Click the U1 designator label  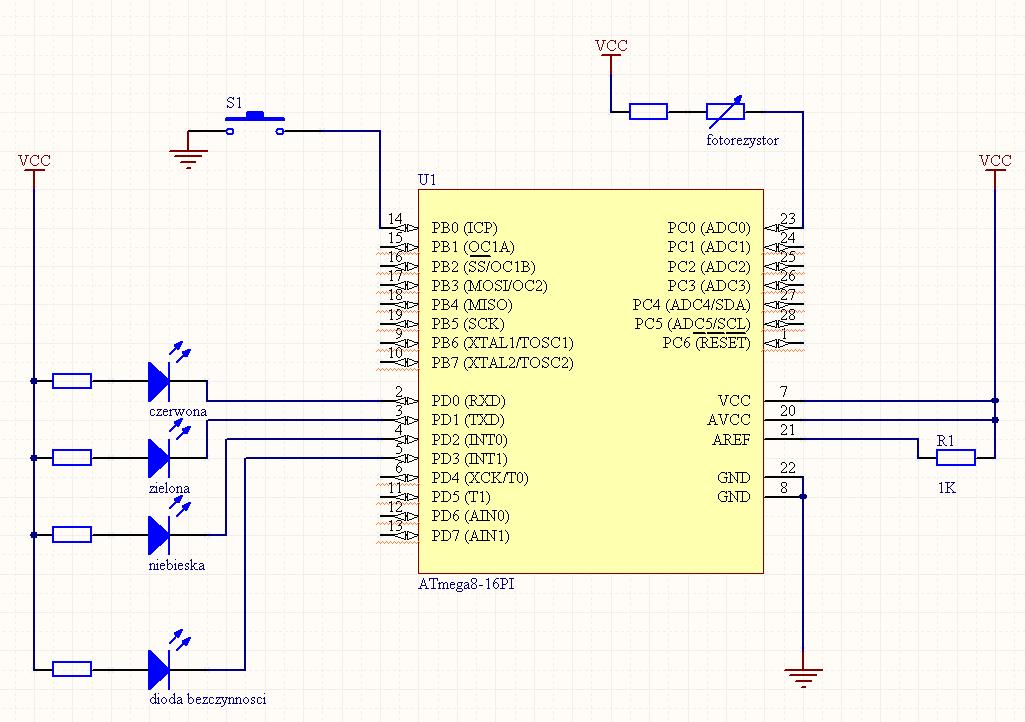[427, 180]
